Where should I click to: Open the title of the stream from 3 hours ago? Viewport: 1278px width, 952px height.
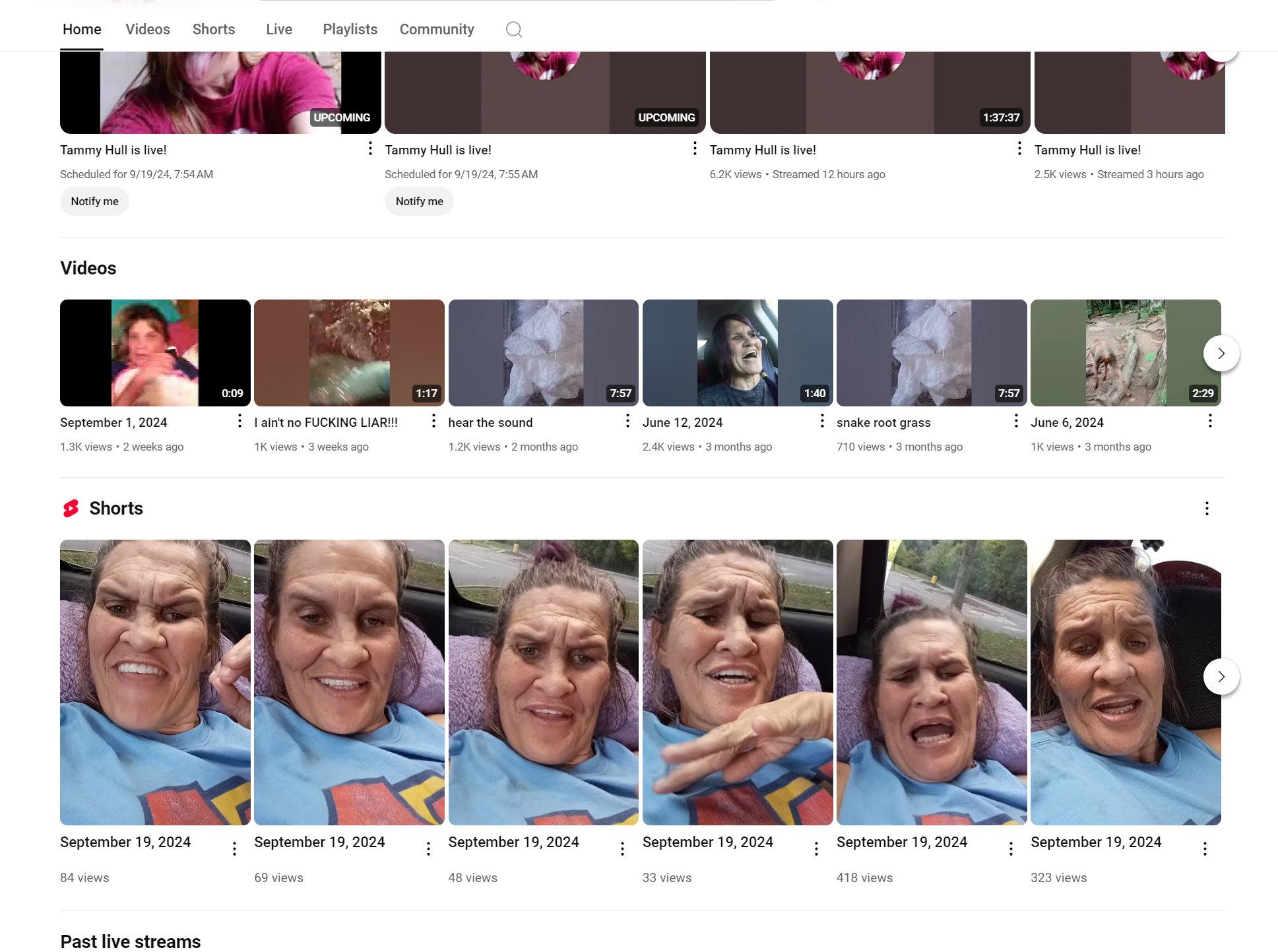pos(1087,150)
